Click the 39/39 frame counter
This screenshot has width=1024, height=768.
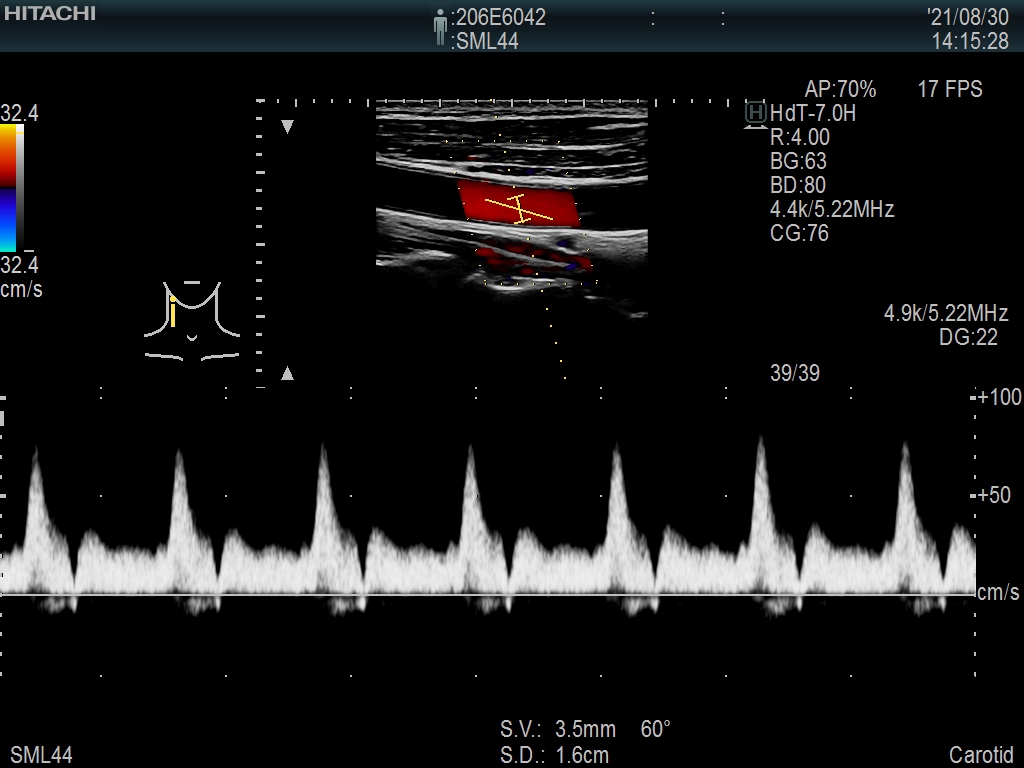795,373
